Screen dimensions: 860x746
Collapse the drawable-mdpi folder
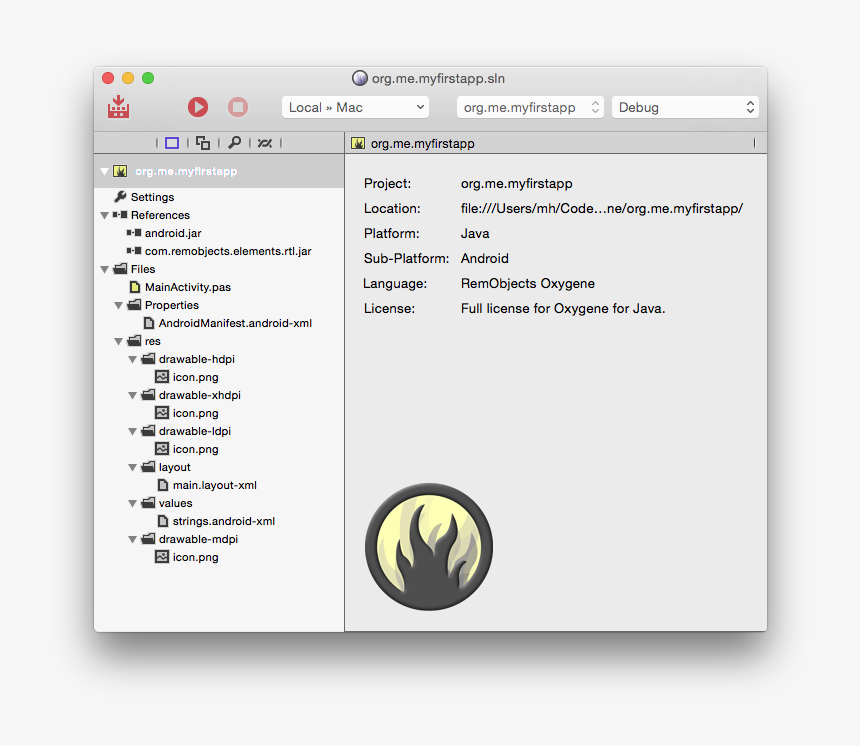(x=132, y=540)
